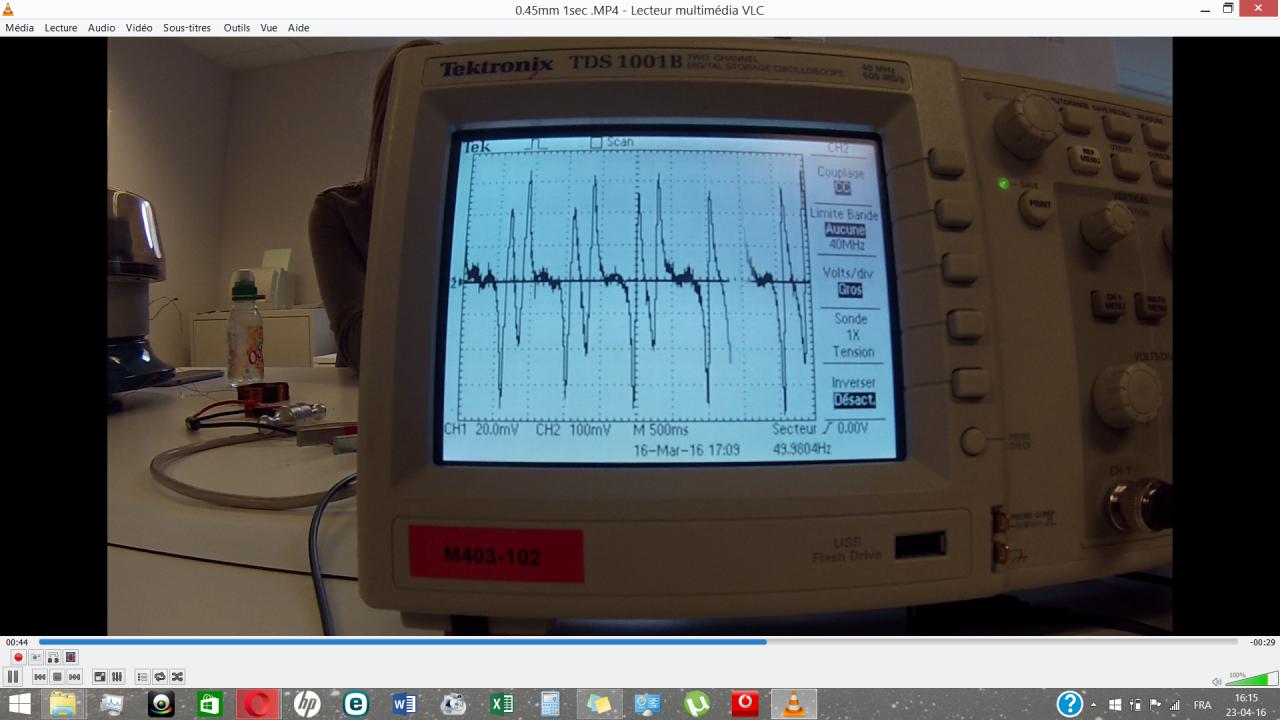Show extended settings and effects
Viewport: 1280px width, 720px height.
(x=117, y=677)
